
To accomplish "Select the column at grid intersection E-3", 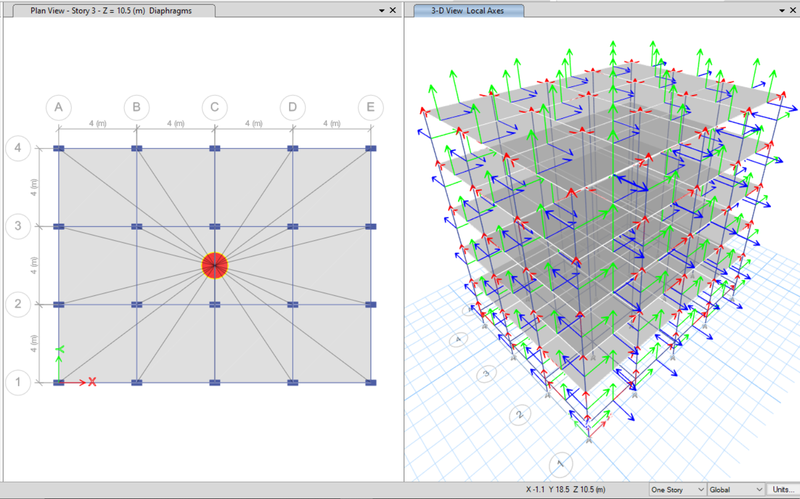I will pyautogui.click(x=371, y=227).
